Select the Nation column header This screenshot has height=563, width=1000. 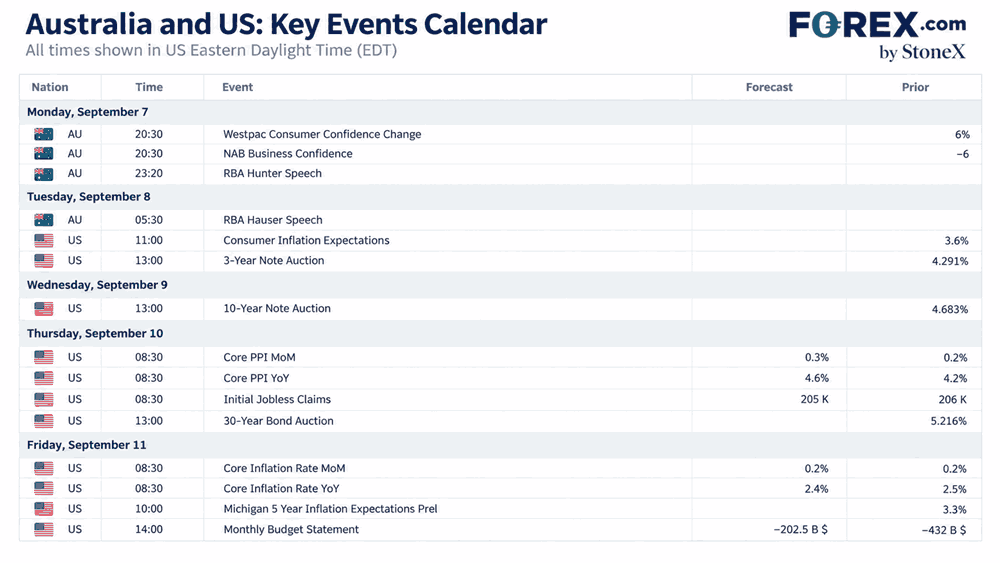(x=50, y=87)
